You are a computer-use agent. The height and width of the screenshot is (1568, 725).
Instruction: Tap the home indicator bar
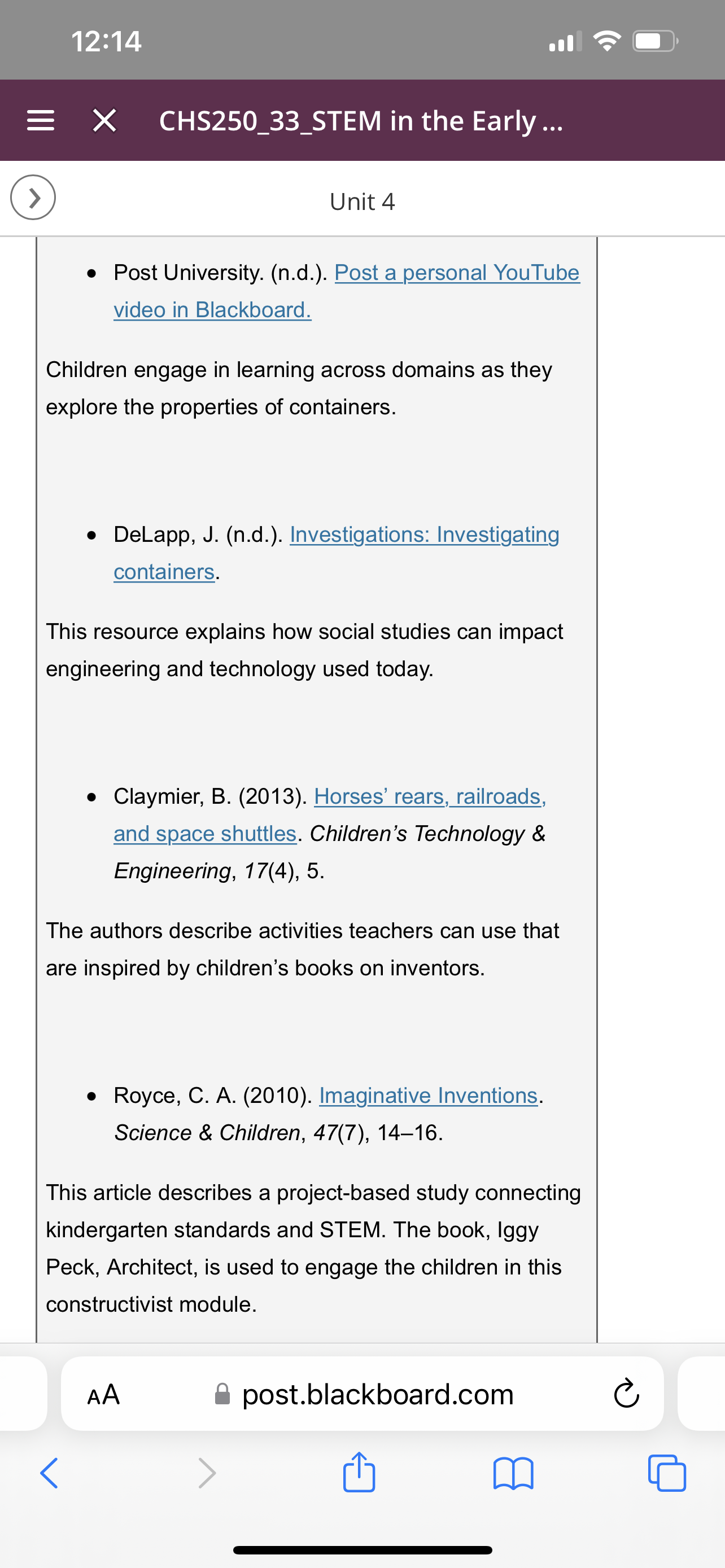pyautogui.click(x=362, y=1550)
